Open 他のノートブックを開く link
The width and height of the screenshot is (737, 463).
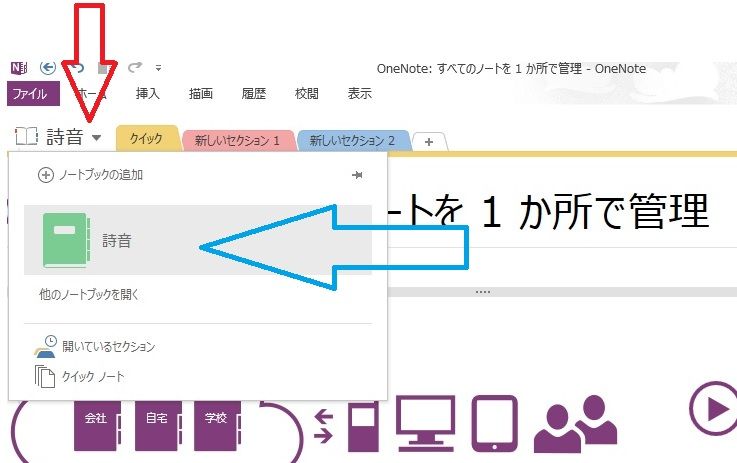tap(89, 294)
